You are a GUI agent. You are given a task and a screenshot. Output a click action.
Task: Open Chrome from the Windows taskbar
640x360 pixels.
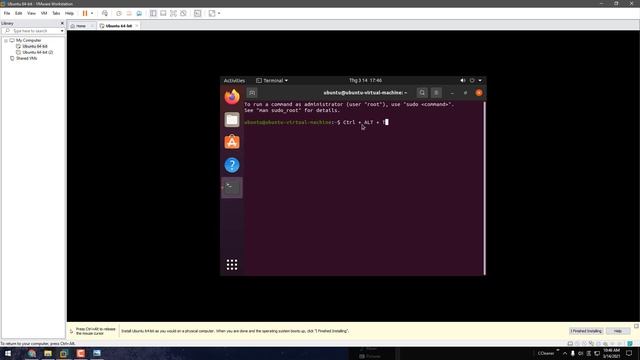pyautogui.click(x=32, y=353)
